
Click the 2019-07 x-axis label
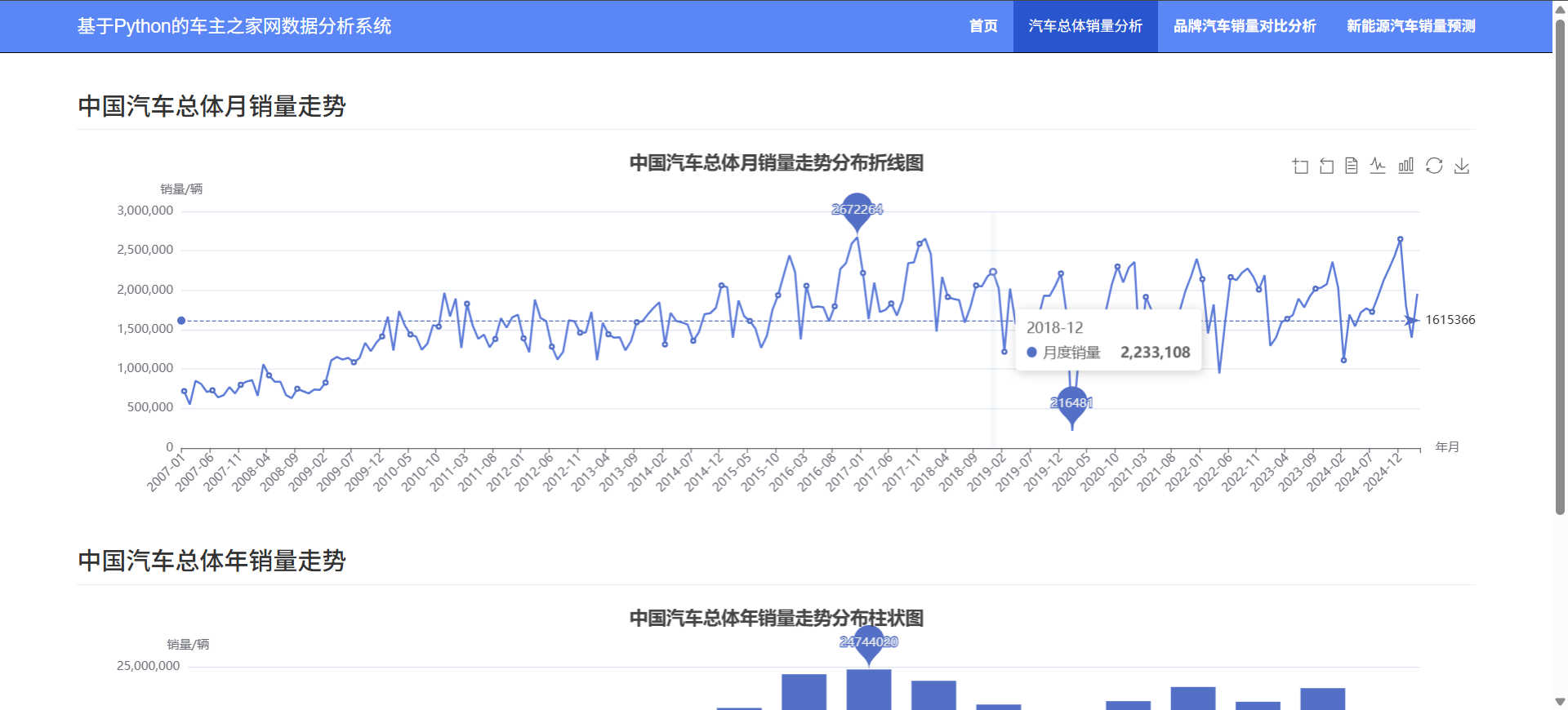(1014, 473)
